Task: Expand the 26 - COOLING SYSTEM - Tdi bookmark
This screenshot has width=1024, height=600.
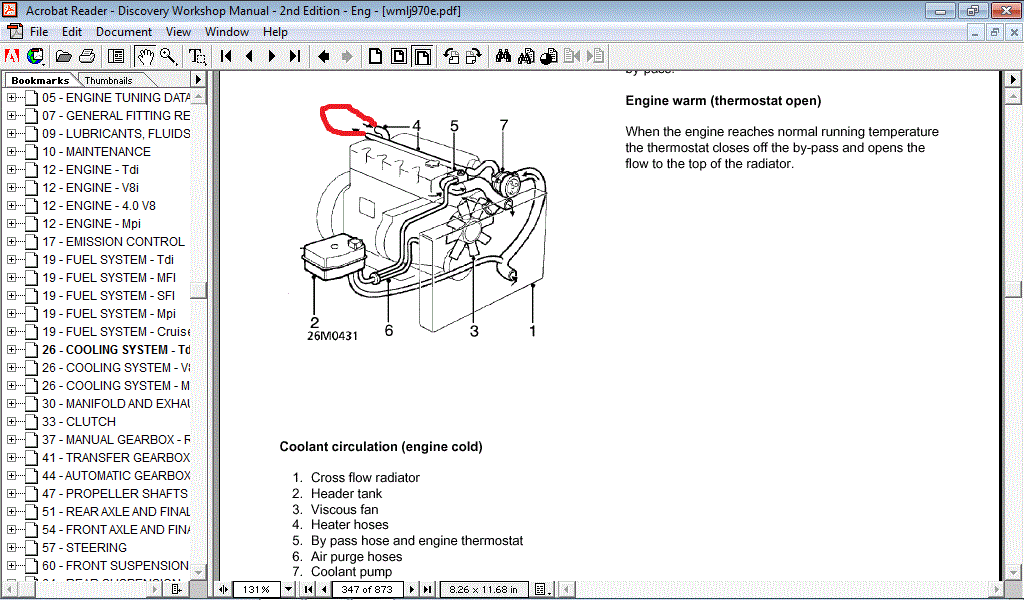Action: pos(12,350)
